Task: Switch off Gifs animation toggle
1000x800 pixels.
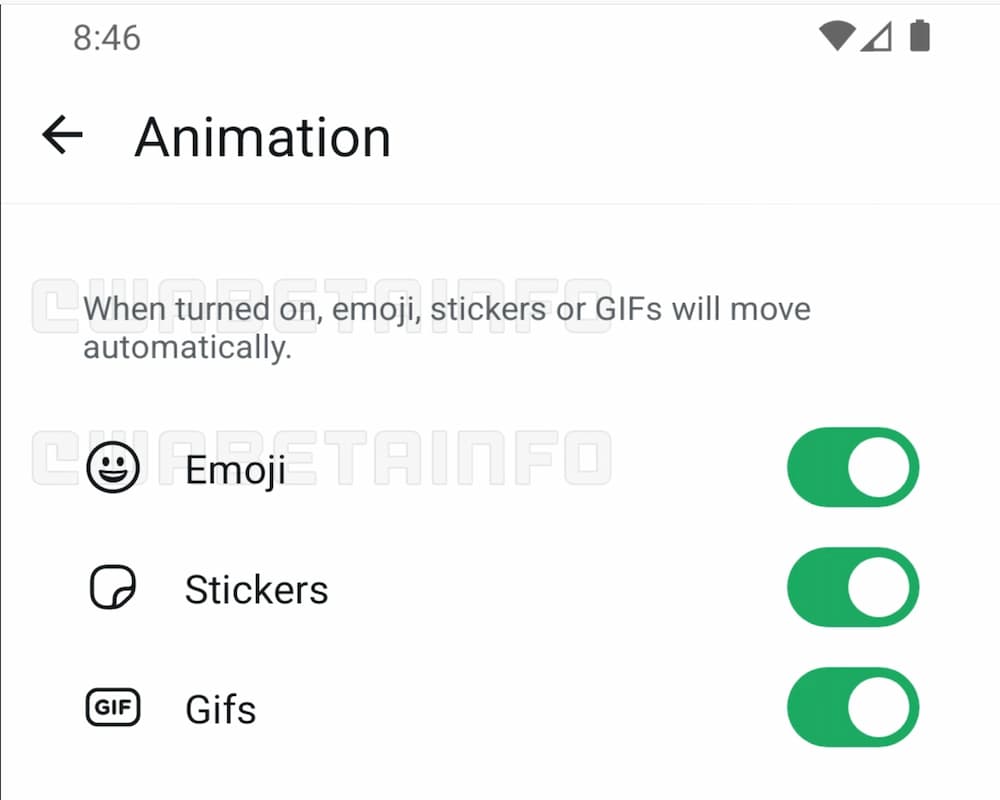Action: (x=852, y=708)
